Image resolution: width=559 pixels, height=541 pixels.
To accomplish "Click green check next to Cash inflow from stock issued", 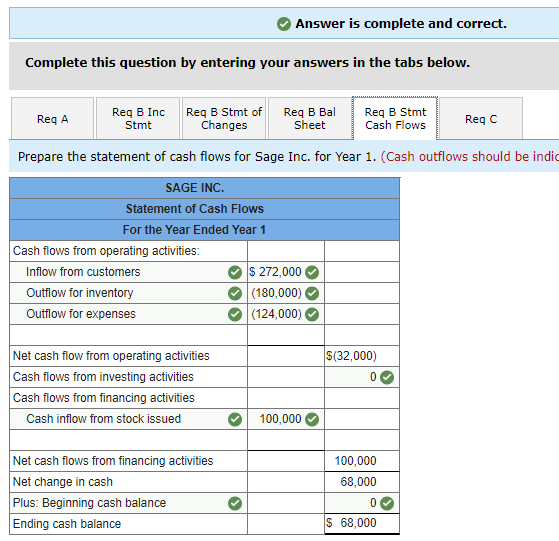I will [235, 419].
